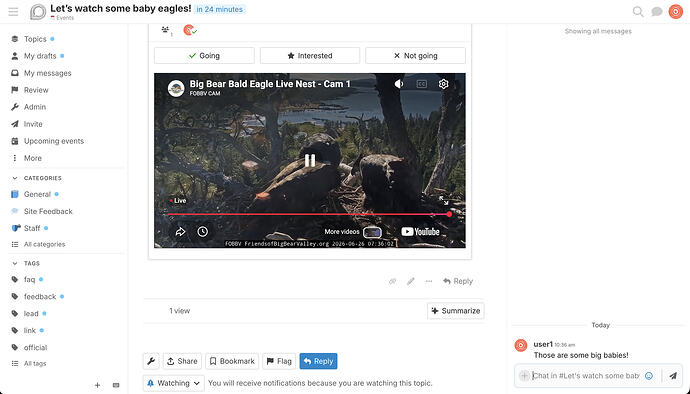Screen dimensions: 690x394
Task: Open the official tag
Action: [35, 347]
